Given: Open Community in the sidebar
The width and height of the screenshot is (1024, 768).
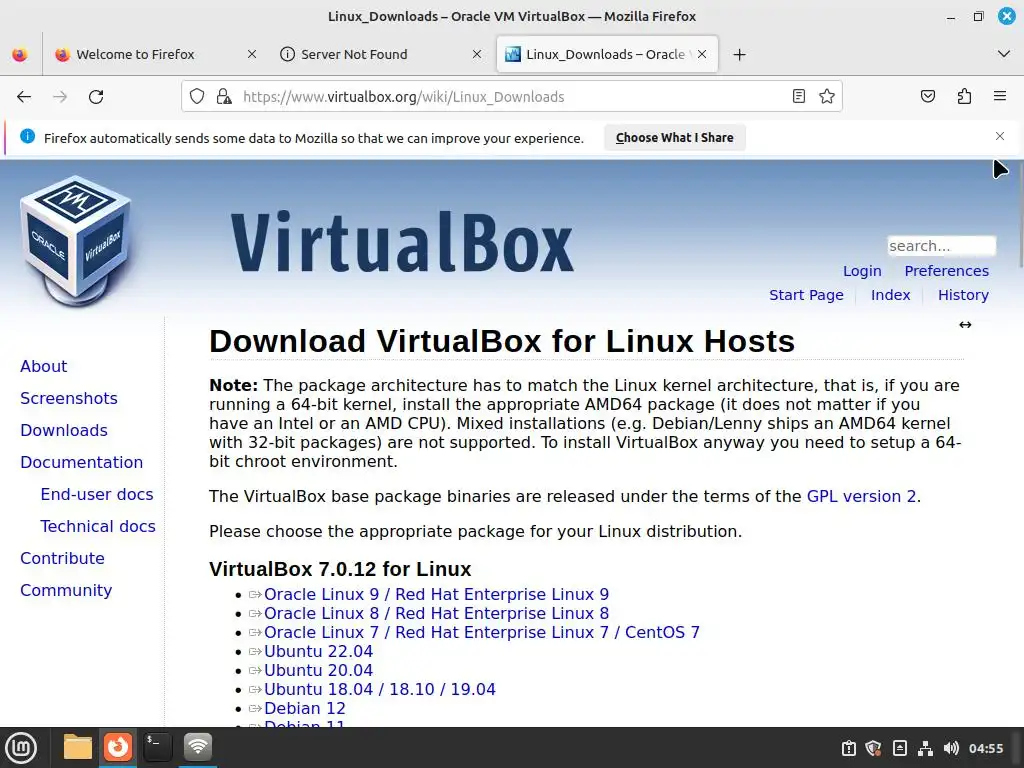Looking at the screenshot, I should (66, 590).
